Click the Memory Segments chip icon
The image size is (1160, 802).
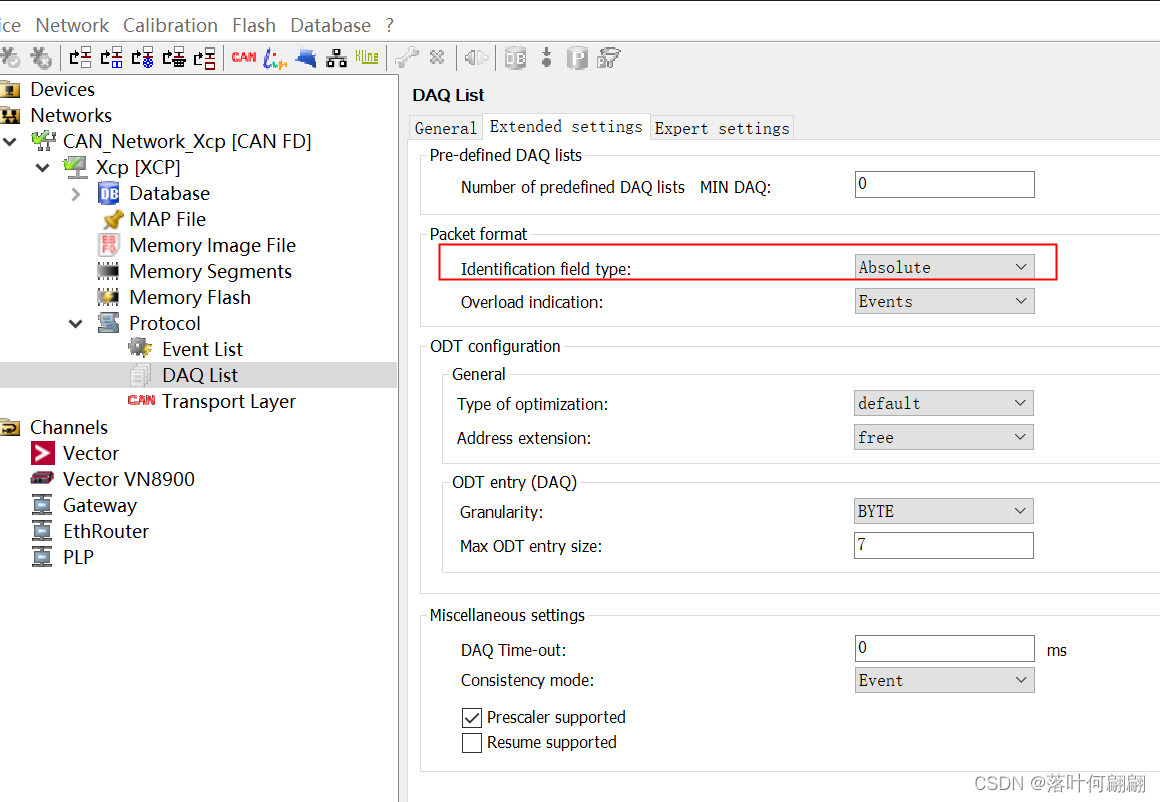point(108,271)
